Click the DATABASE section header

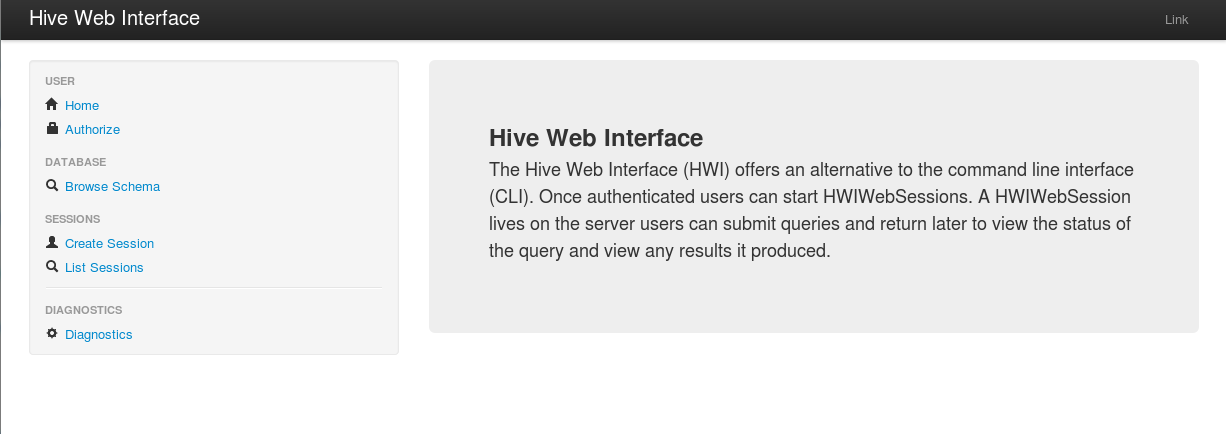[75, 161]
